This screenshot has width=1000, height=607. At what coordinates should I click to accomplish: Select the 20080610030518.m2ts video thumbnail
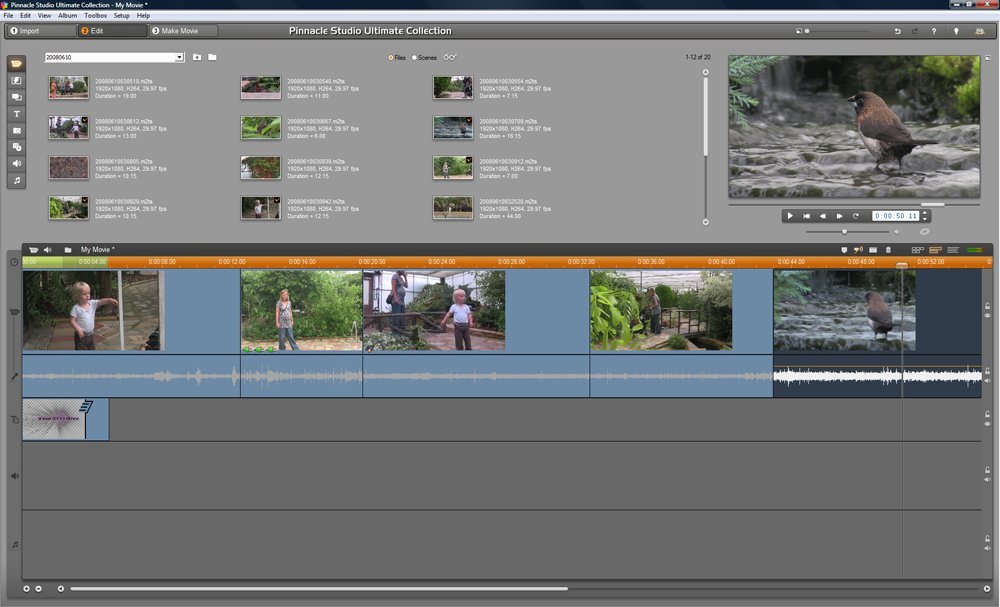click(69, 88)
